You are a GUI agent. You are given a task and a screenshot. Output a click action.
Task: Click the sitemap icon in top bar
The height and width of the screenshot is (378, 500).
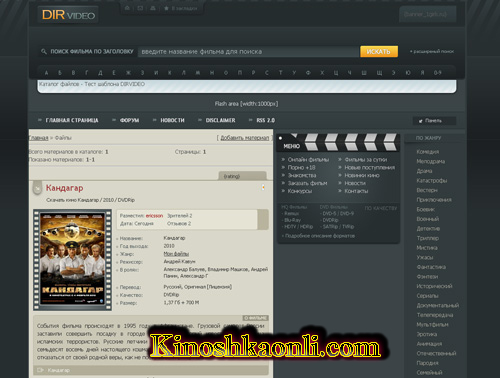tap(153, 8)
